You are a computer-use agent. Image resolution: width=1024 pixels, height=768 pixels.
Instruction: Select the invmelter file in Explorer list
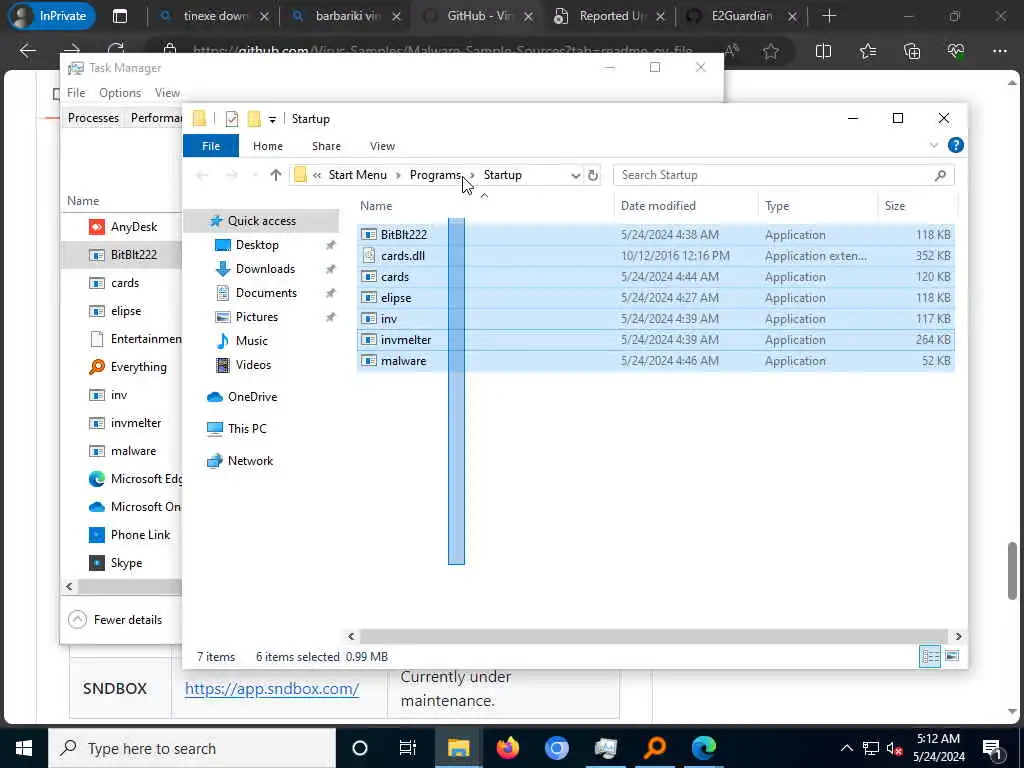(406, 340)
